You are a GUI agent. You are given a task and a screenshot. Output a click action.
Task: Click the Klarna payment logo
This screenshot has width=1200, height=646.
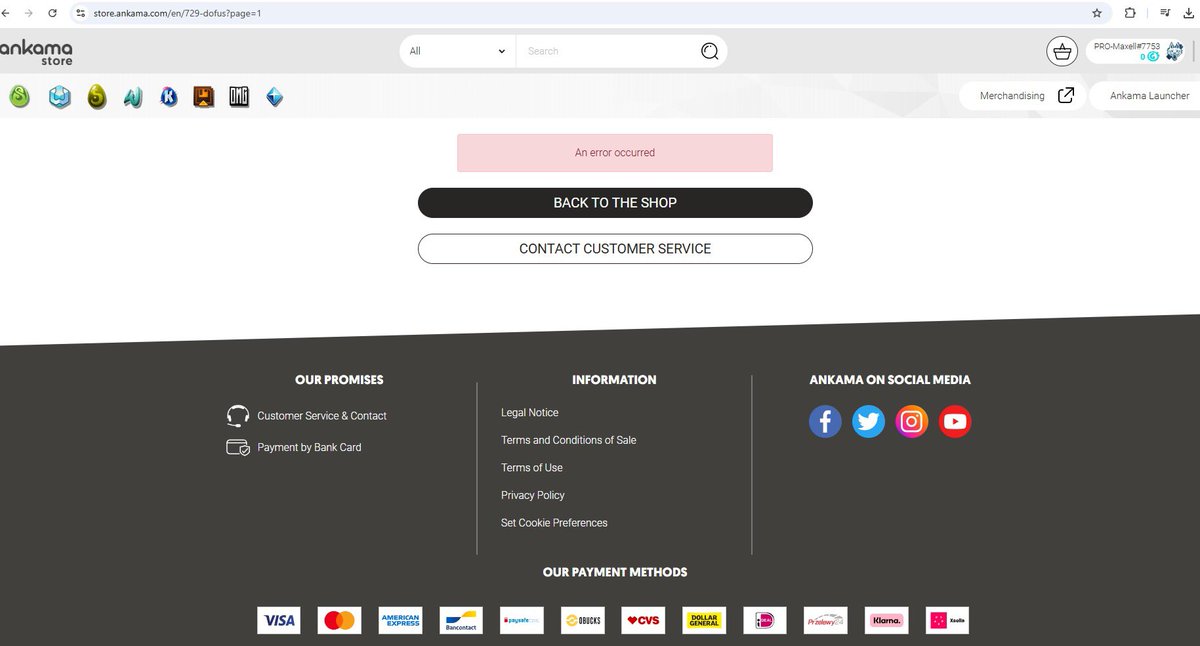click(887, 620)
